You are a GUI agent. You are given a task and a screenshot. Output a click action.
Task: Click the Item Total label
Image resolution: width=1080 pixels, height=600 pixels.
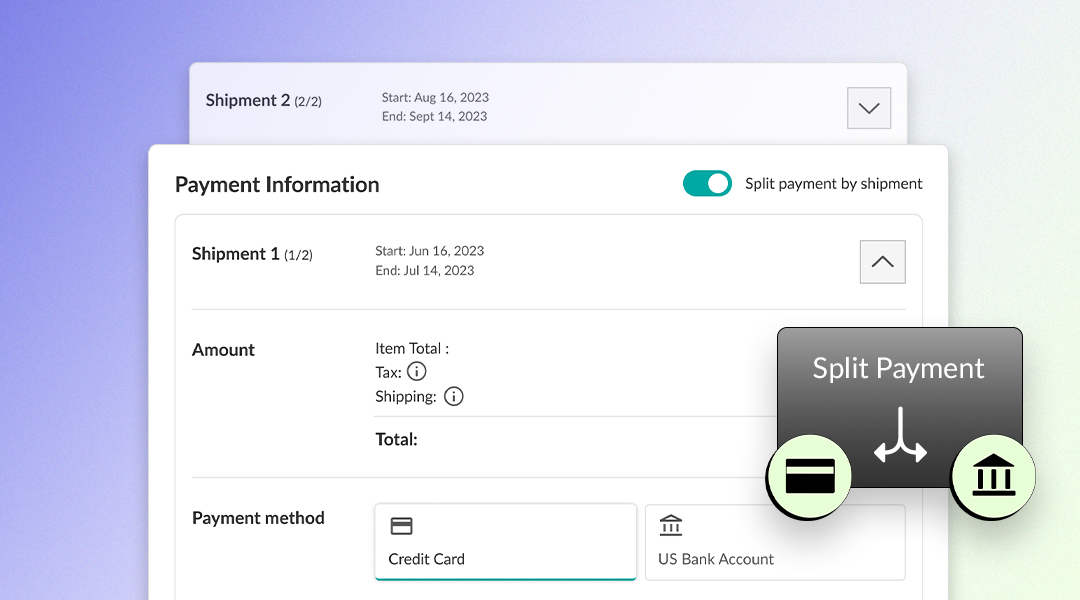coord(412,349)
